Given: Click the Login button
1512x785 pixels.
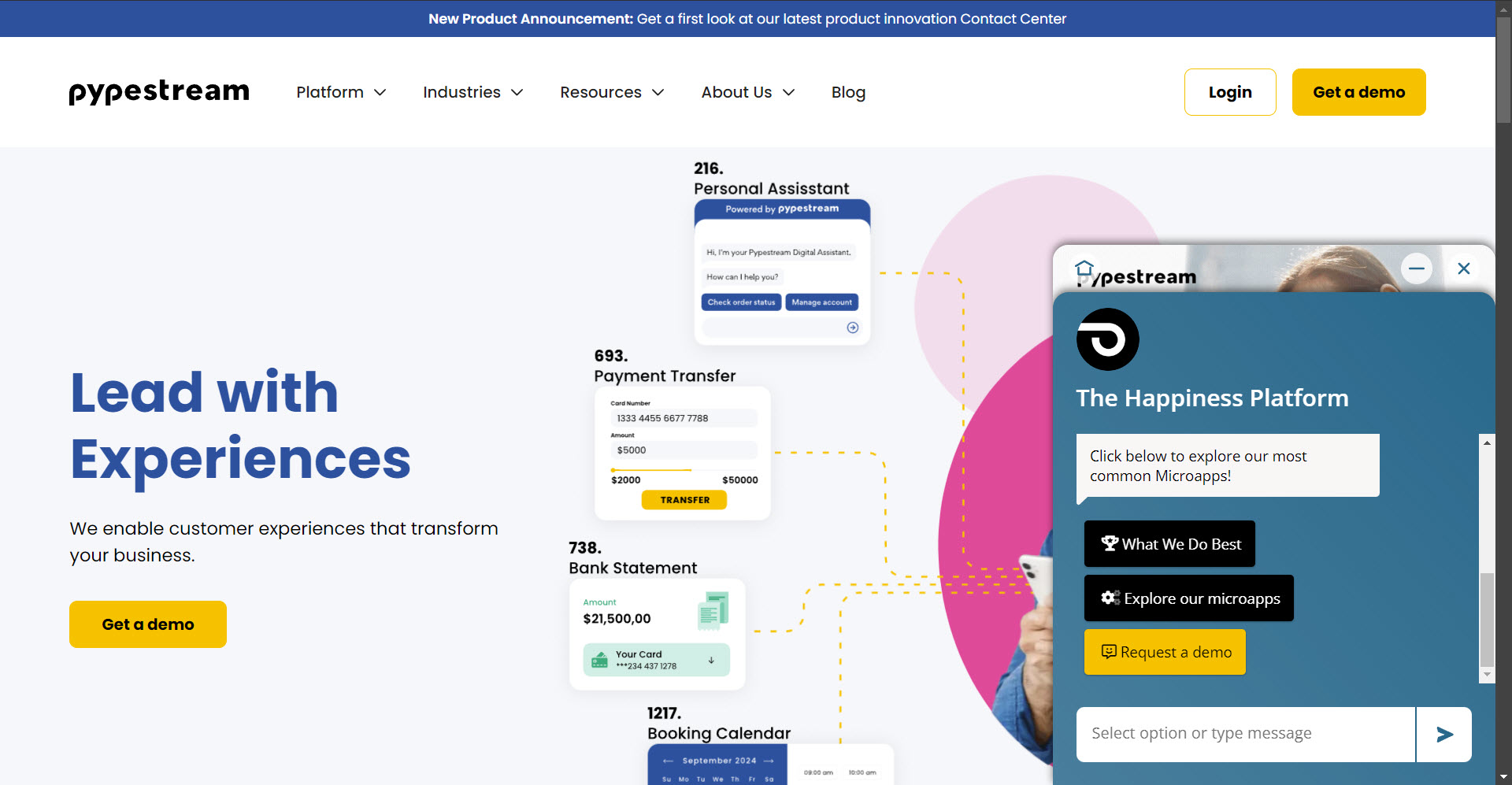Looking at the screenshot, I should [1229, 92].
